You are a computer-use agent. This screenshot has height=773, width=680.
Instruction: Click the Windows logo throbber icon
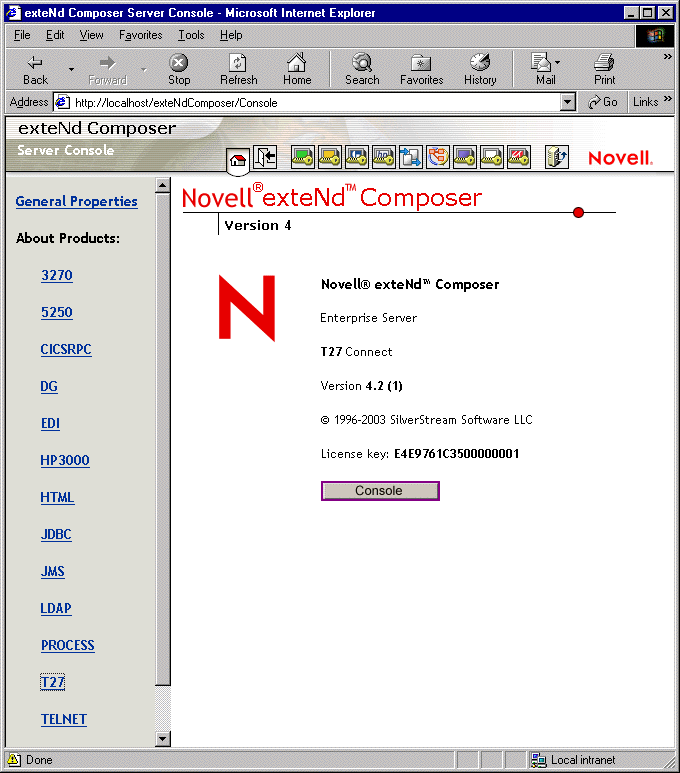click(x=655, y=35)
